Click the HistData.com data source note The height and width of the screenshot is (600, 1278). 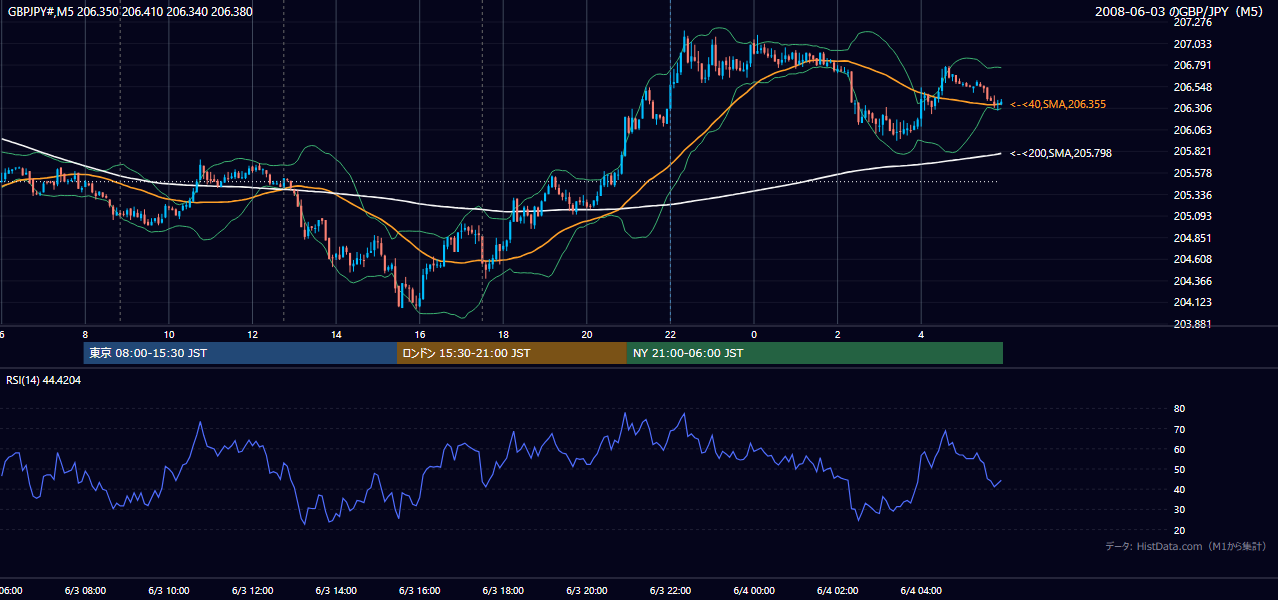pyautogui.click(x=1186, y=546)
